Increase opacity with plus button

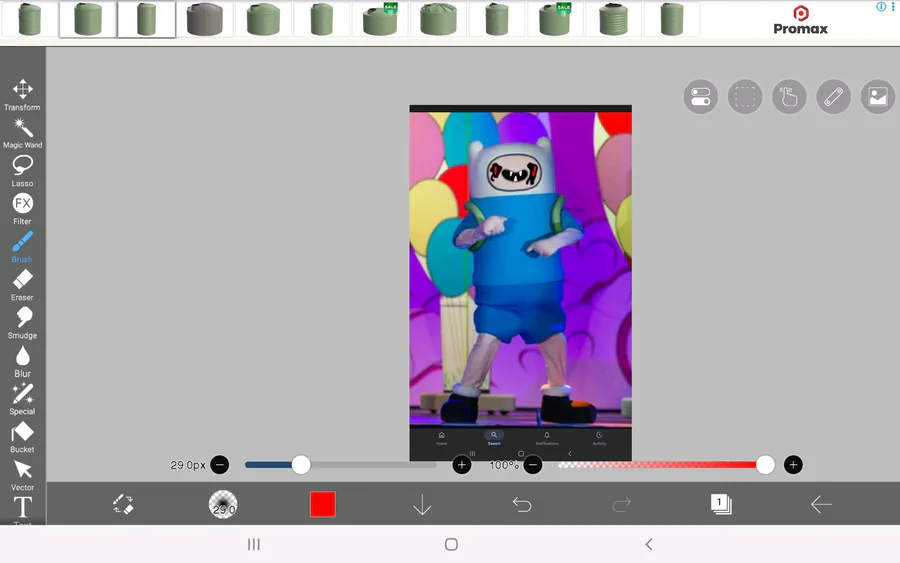793,464
